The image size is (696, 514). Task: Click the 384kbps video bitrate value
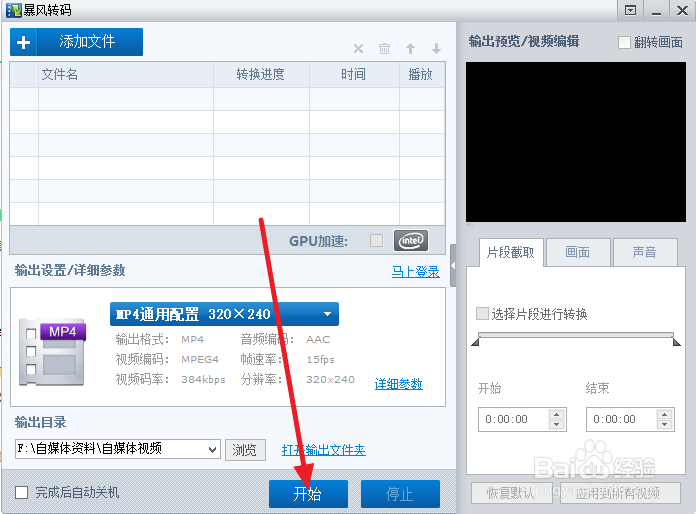tap(203, 380)
